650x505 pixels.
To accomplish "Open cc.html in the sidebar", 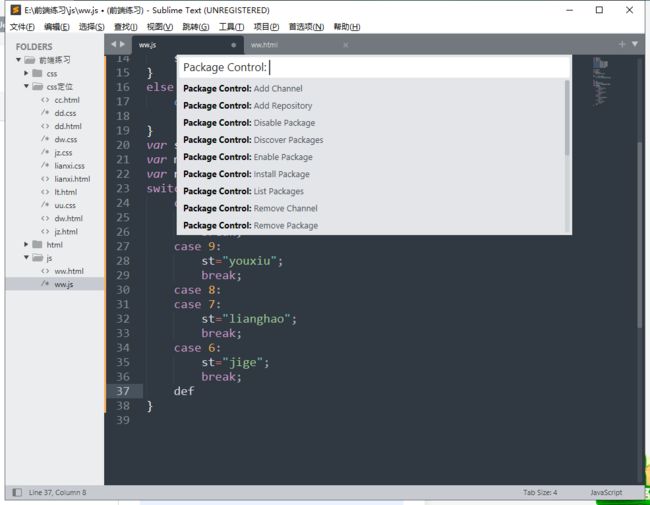I will pos(67,100).
